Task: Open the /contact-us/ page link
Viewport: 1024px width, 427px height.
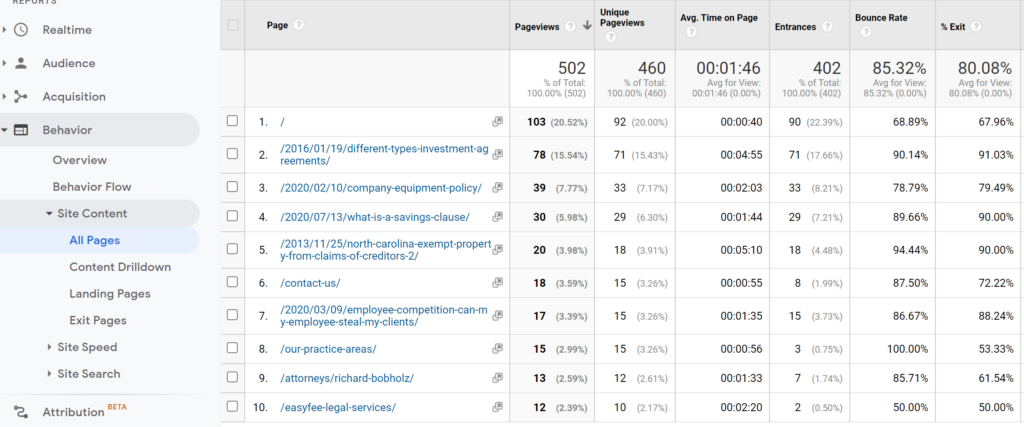Action: coord(310,283)
